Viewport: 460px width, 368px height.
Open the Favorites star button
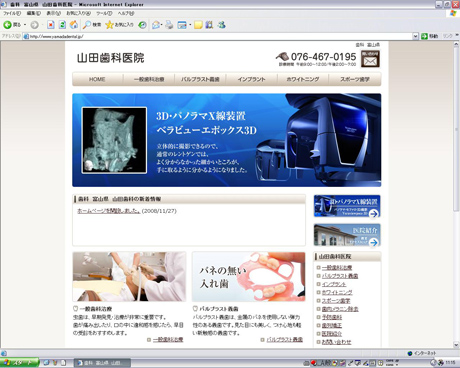(x=119, y=25)
